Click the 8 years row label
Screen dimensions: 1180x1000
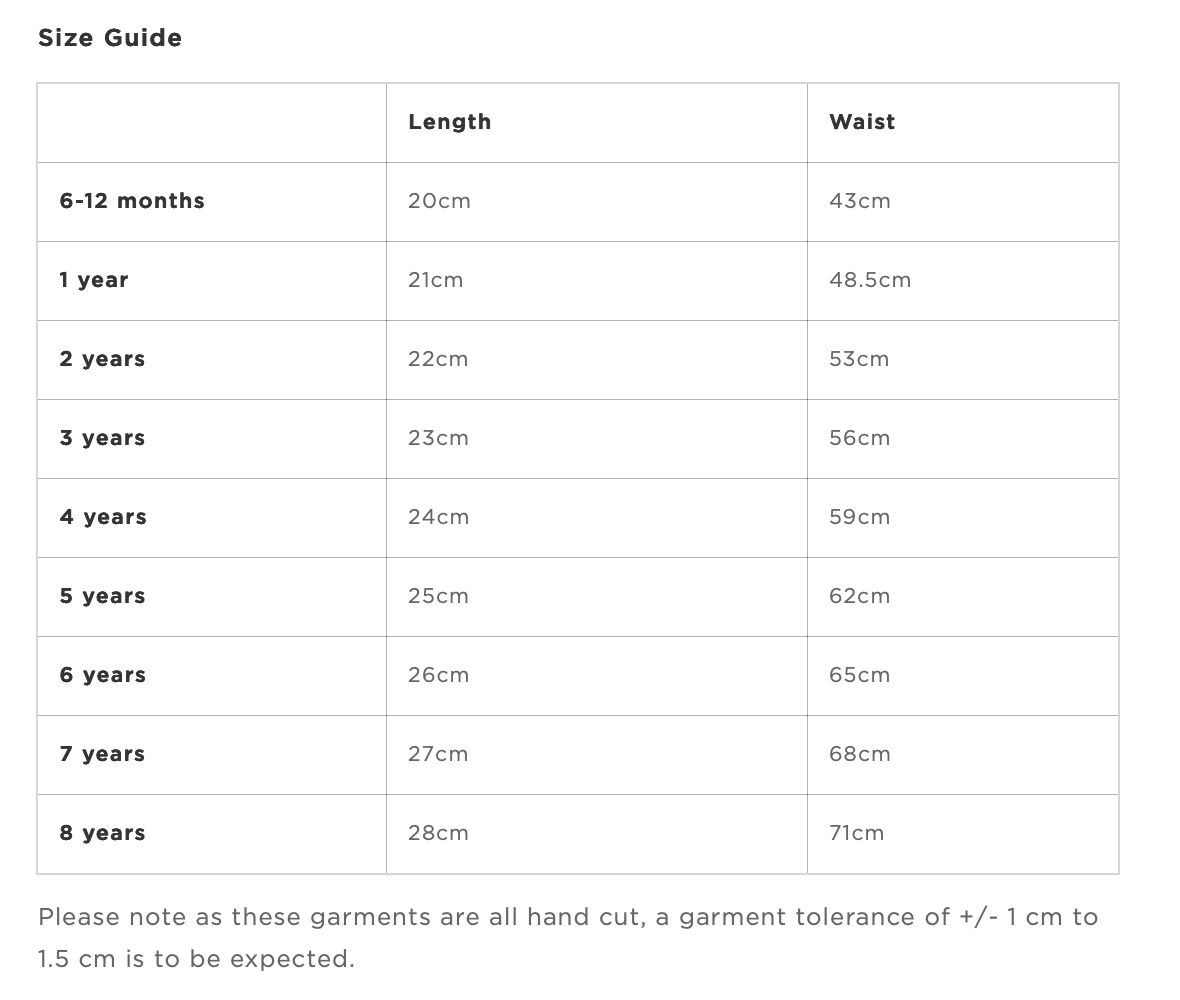pyautogui.click(x=102, y=833)
